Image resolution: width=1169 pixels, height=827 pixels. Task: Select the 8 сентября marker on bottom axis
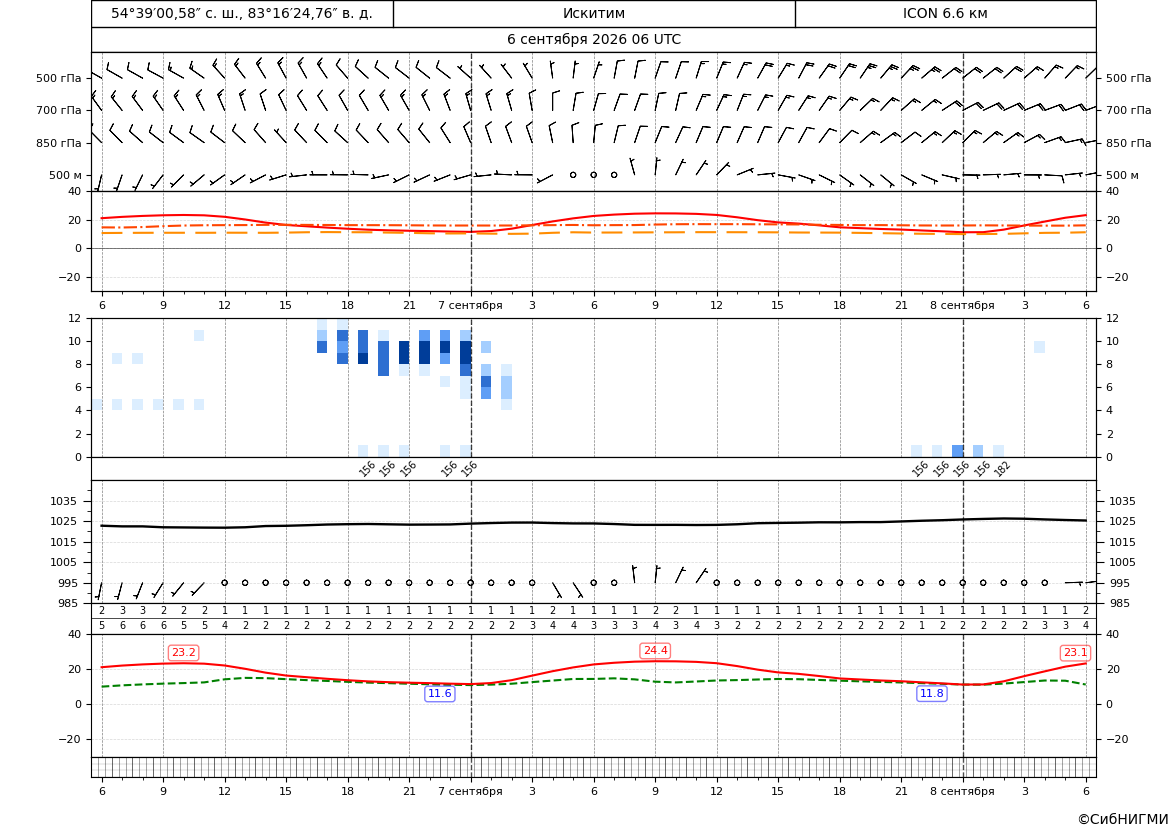click(x=962, y=791)
